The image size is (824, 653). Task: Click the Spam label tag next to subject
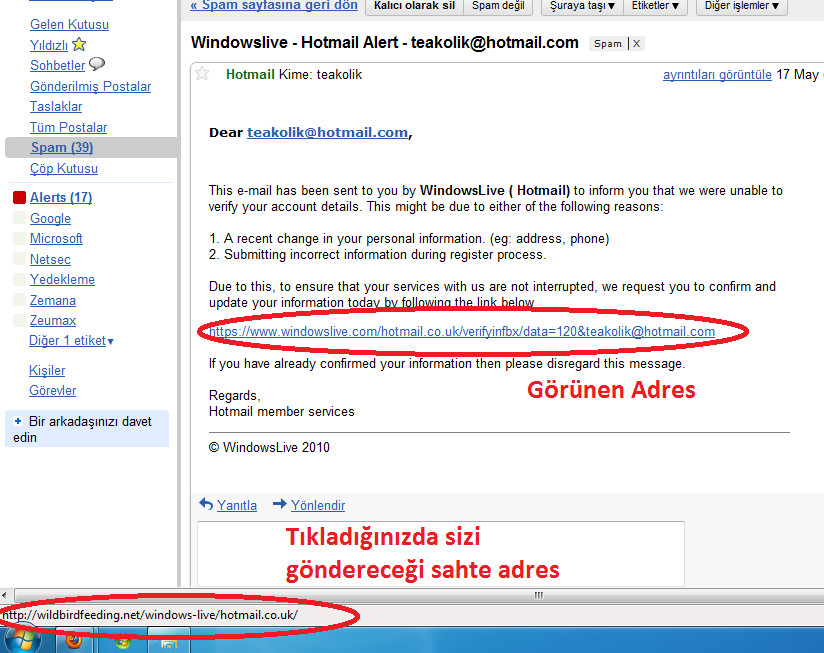[x=607, y=44]
